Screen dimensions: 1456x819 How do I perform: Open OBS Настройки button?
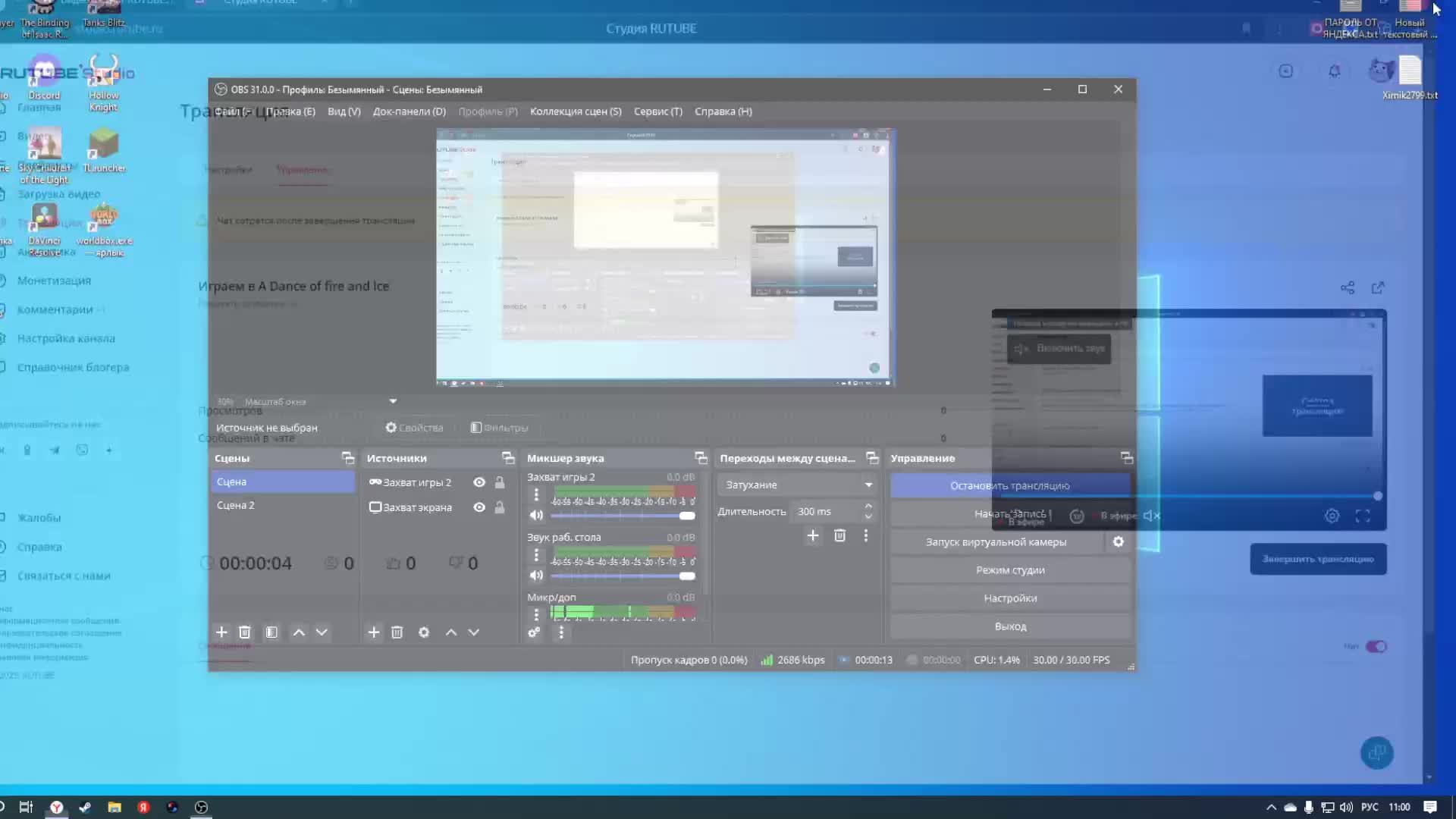pyautogui.click(x=1010, y=598)
